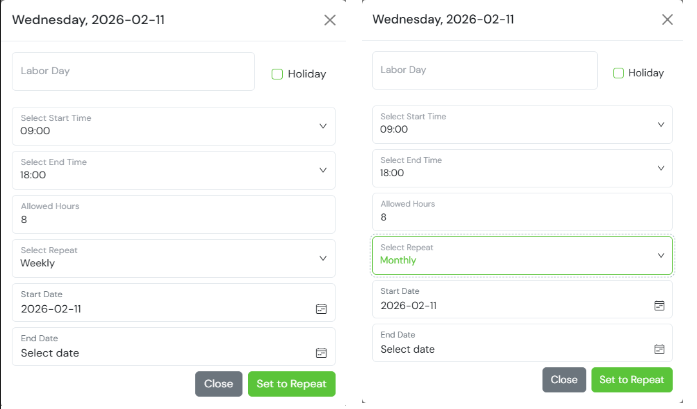Click the gray Close button in left dialog
The width and height of the screenshot is (697, 409).
click(218, 384)
